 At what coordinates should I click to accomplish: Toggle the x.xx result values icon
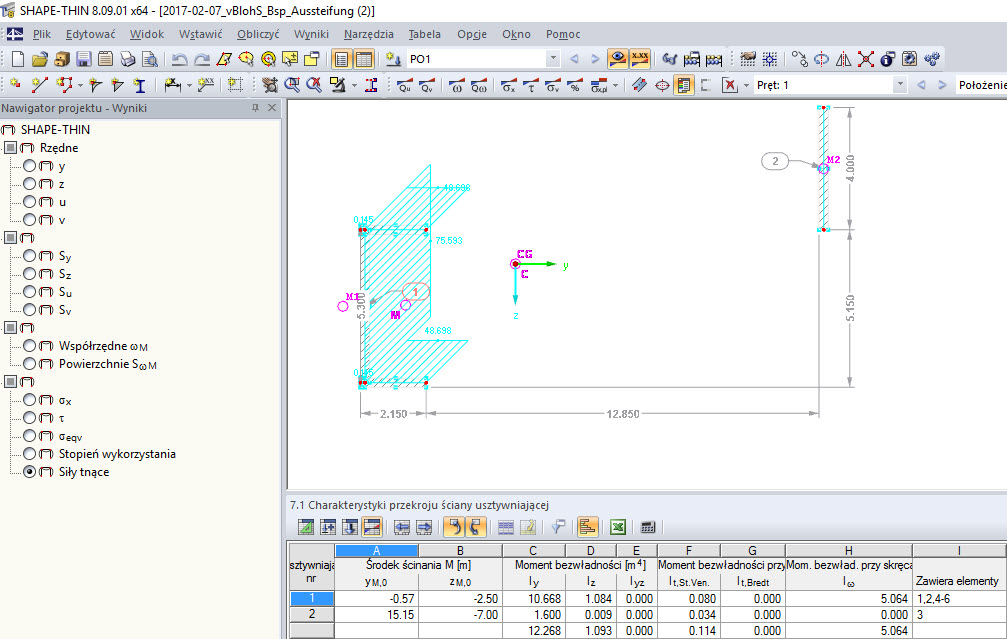point(640,58)
